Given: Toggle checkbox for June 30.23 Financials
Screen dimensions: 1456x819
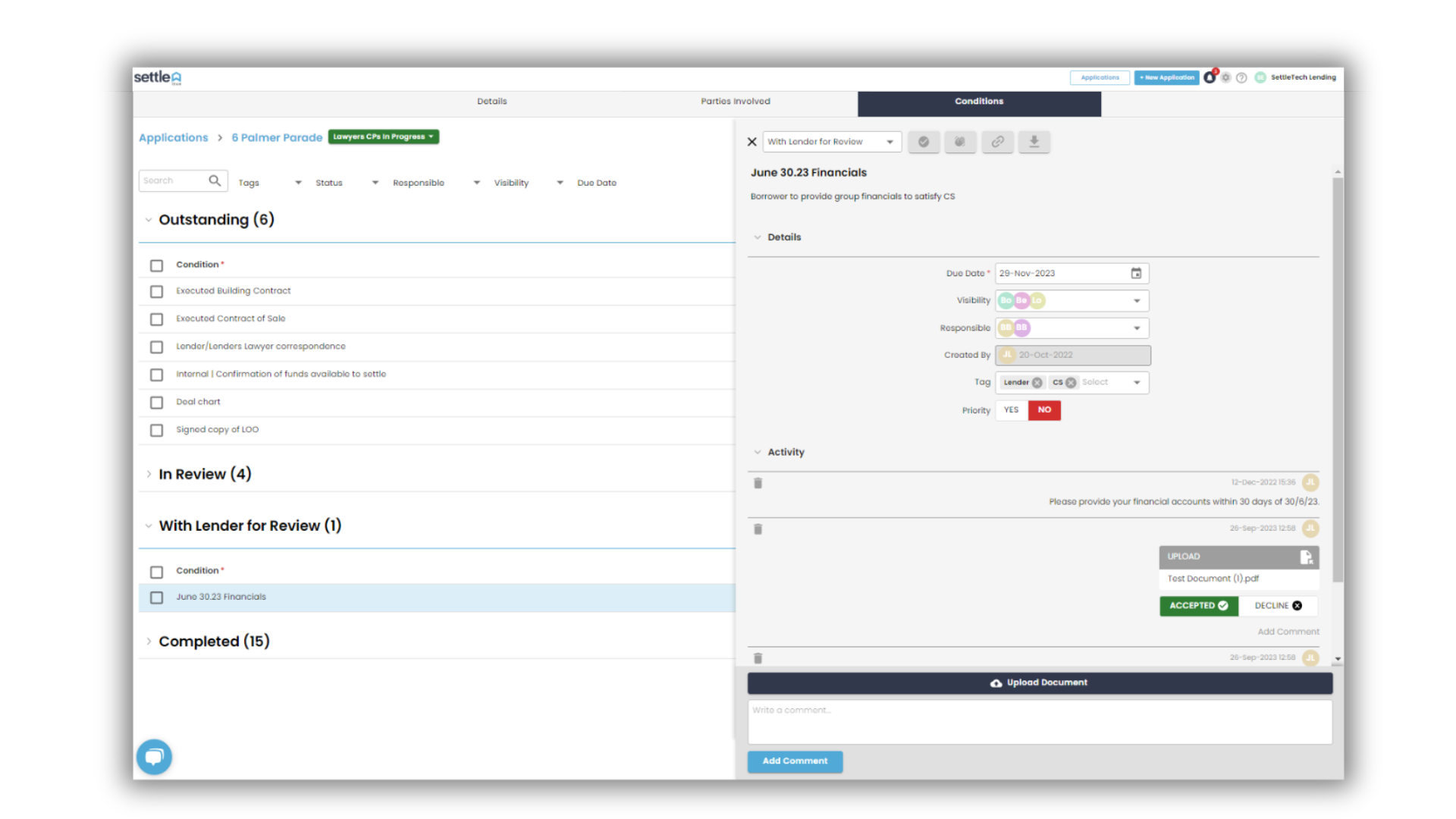Looking at the screenshot, I should click(156, 597).
